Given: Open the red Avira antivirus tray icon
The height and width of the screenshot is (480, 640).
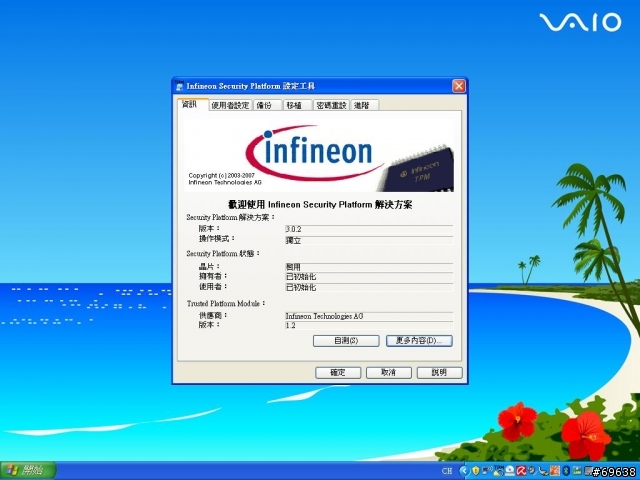Looking at the screenshot, I should click(x=521, y=471).
